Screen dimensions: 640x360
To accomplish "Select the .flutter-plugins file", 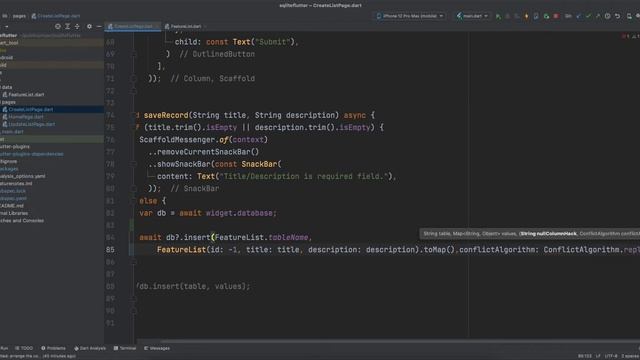I will (x=15, y=147).
